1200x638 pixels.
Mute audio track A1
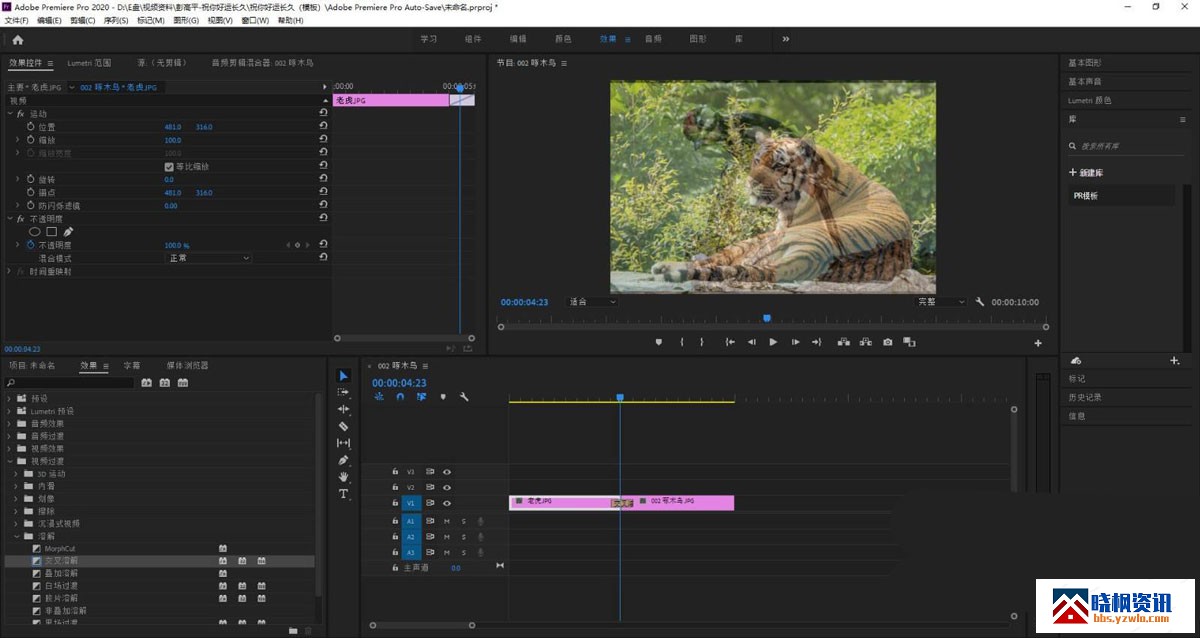click(447, 521)
